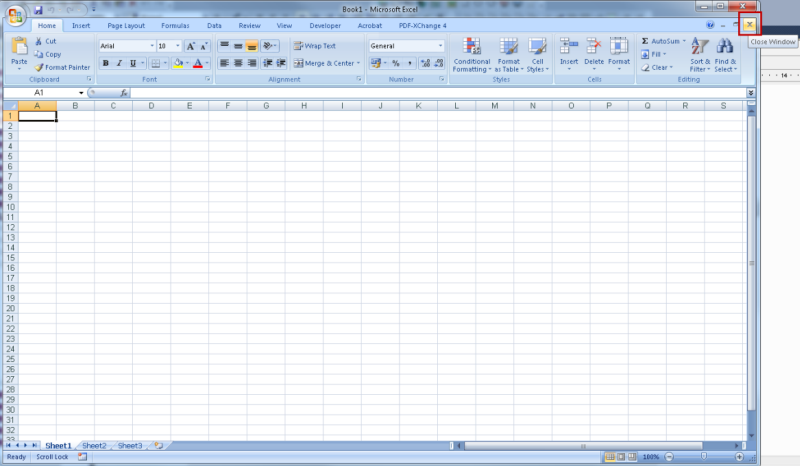Viewport: 800px width, 466px height.
Task: Expand the General number format dropdown
Action: point(440,46)
